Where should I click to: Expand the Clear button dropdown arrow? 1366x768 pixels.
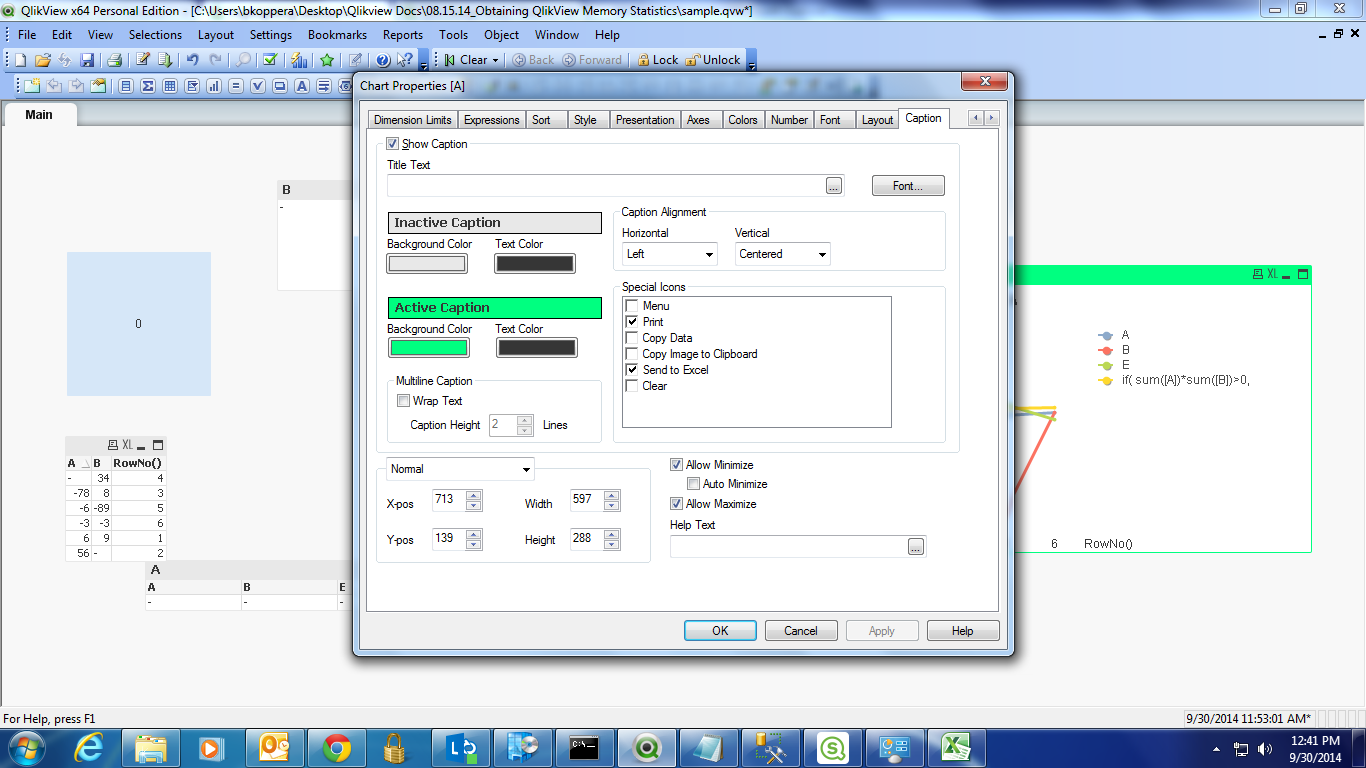[496, 60]
